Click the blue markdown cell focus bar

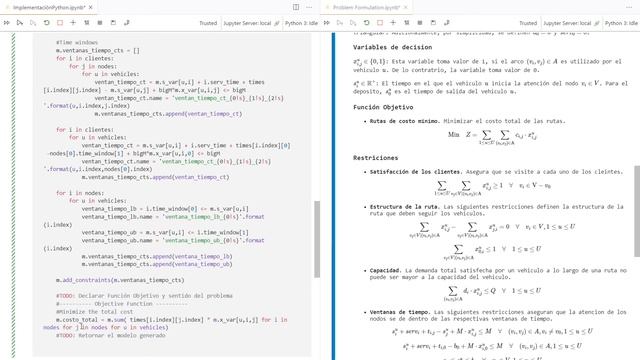point(333,196)
